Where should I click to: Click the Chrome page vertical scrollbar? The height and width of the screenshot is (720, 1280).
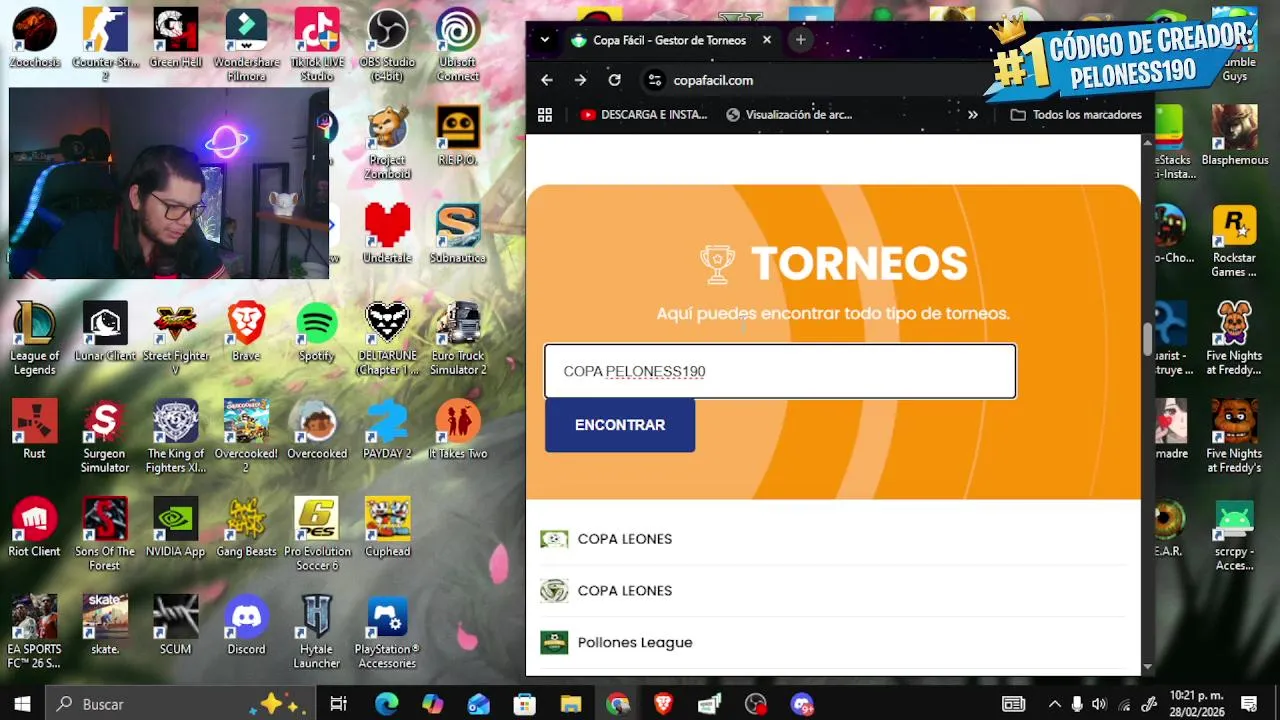click(1147, 340)
